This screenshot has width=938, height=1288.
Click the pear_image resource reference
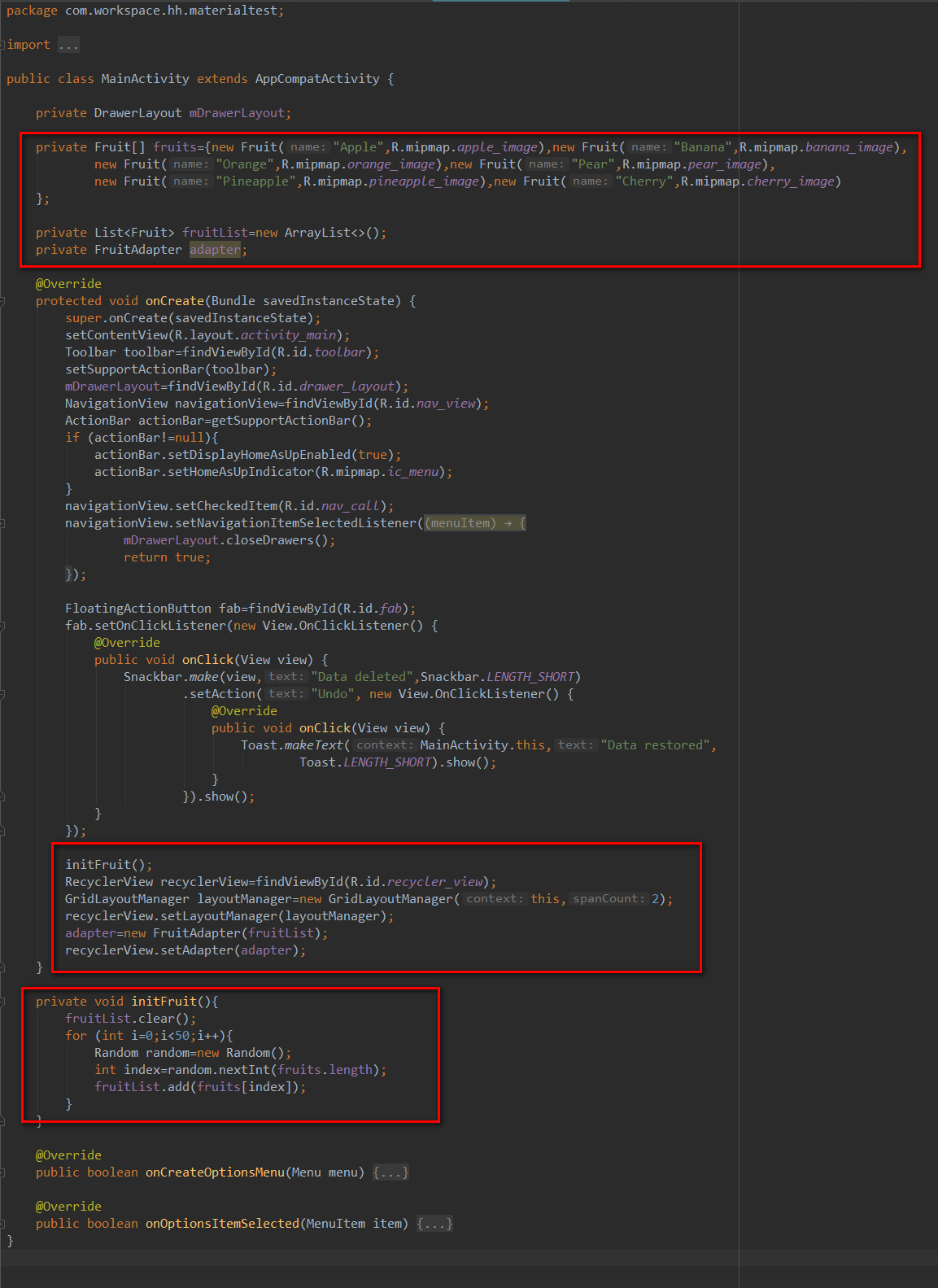point(724,164)
